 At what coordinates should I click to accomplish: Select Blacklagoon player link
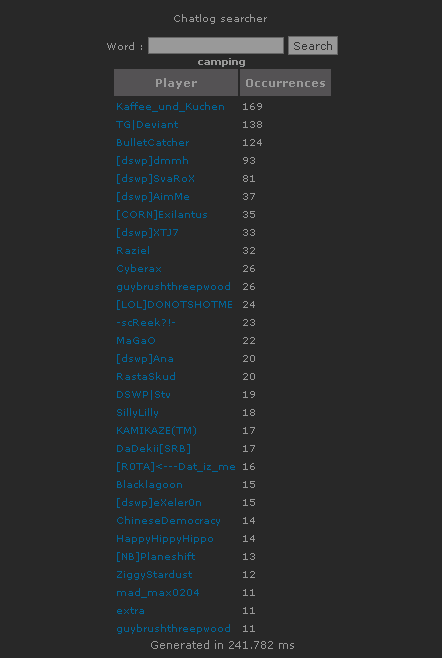tap(149, 485)
